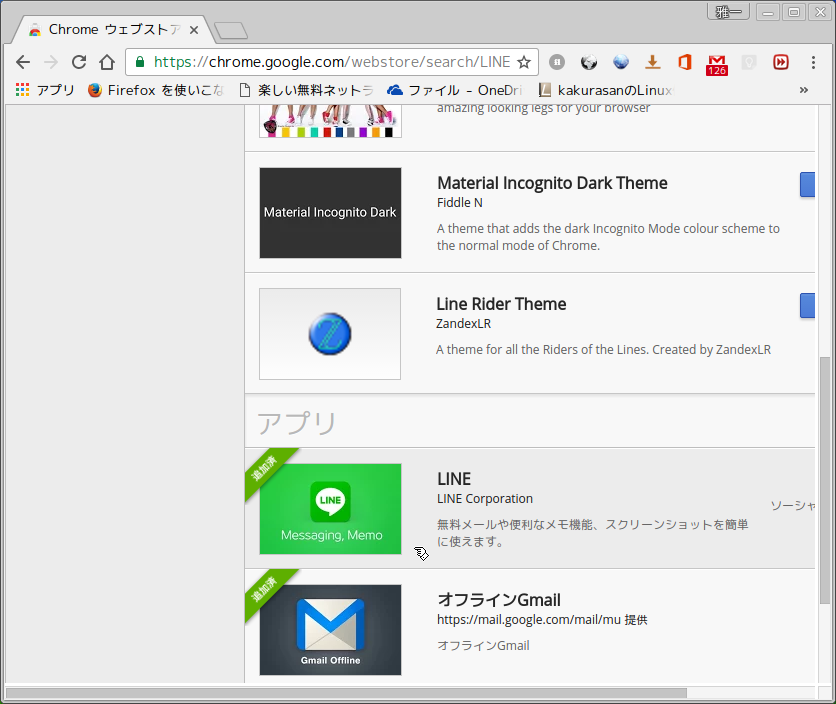The image size is (836, 704).
Task: Reload the current page
Action: click(79, 62)
